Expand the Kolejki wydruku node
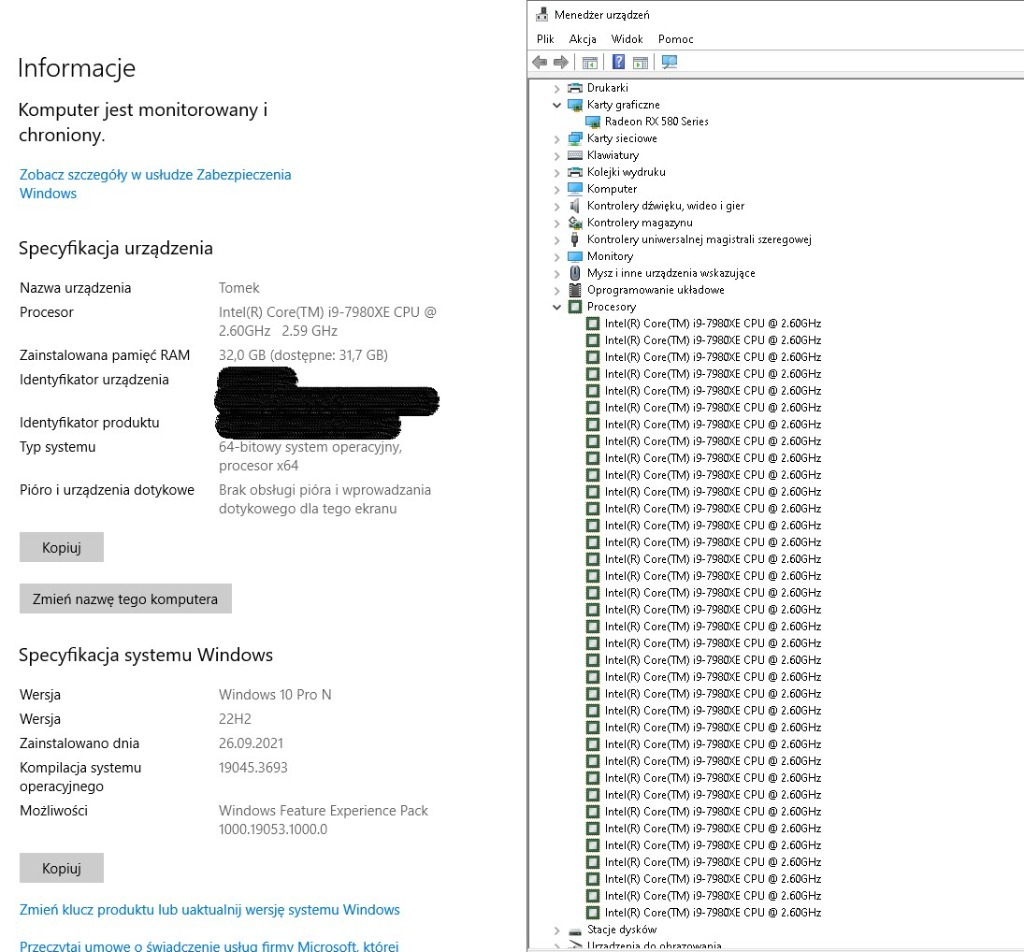Viewport: 1024px width, 952px height. [556, 173]
